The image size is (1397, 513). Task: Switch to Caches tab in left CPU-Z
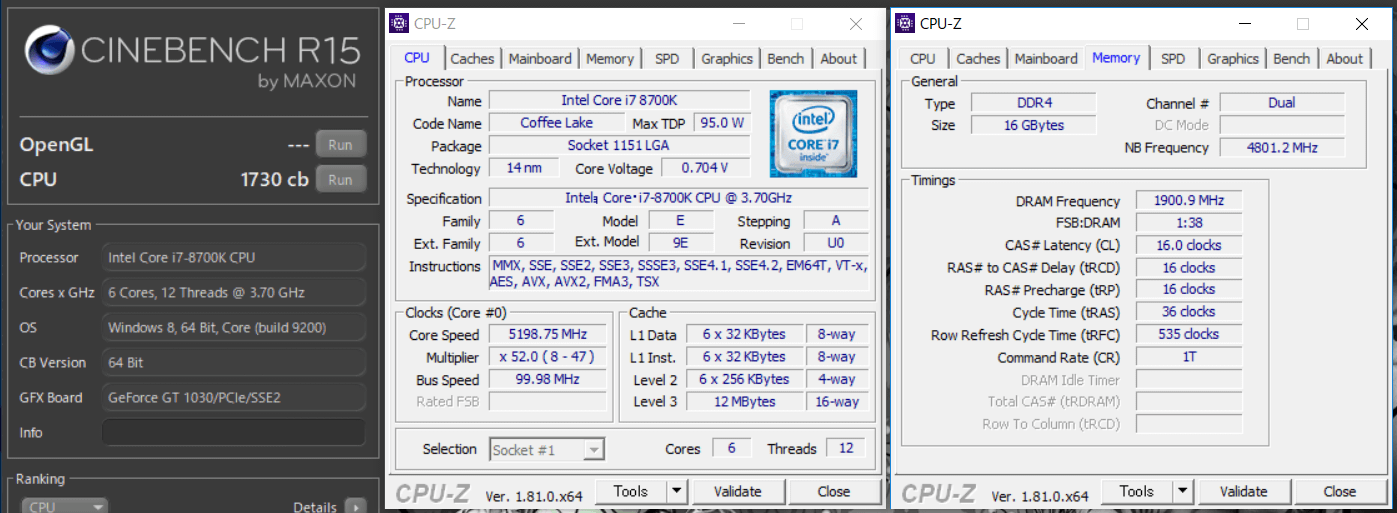tap(472, 59)
